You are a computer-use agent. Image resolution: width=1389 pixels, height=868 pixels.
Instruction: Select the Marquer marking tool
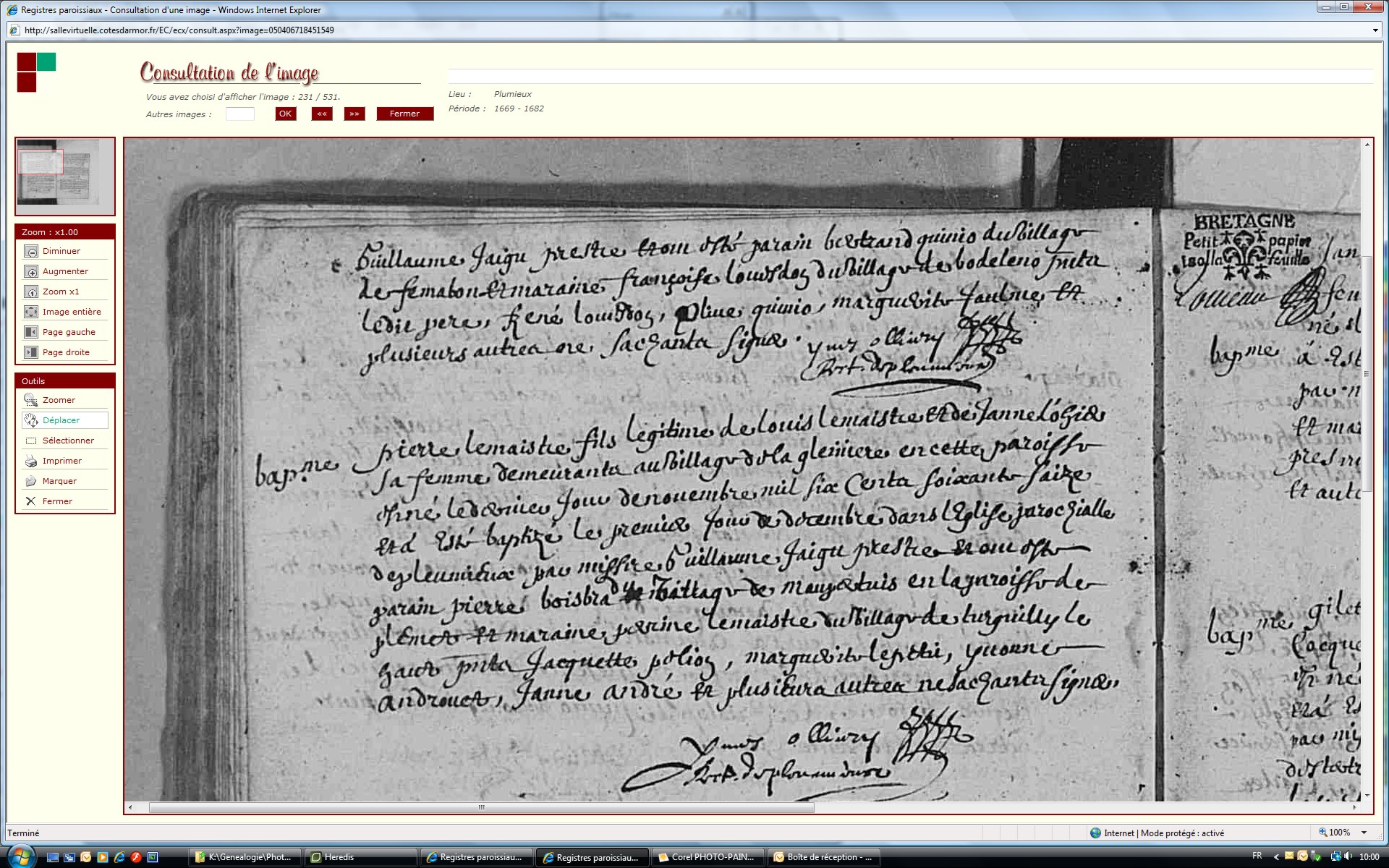coord(31,481)
